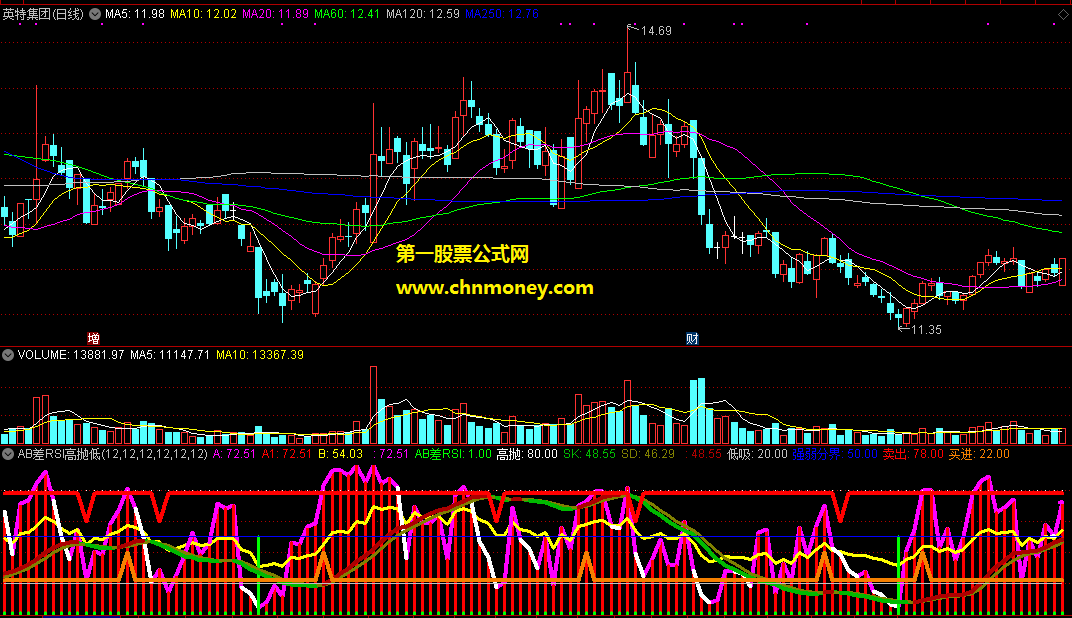Click the volume MA5: 11147.71 label
The image size is (1072, 618).
click(x=170, y=355)
